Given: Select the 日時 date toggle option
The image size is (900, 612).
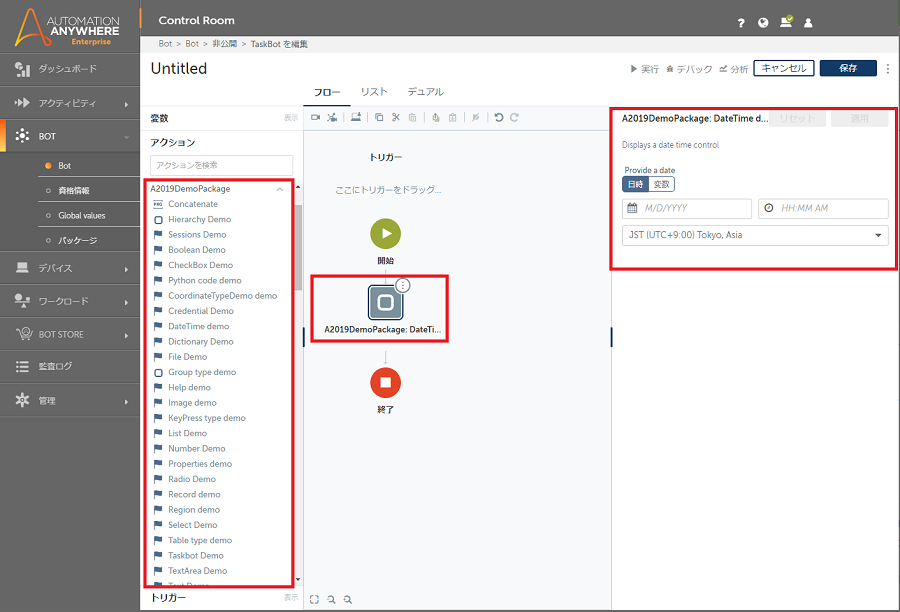Looking at the screenshot, I should pos(635,184).
